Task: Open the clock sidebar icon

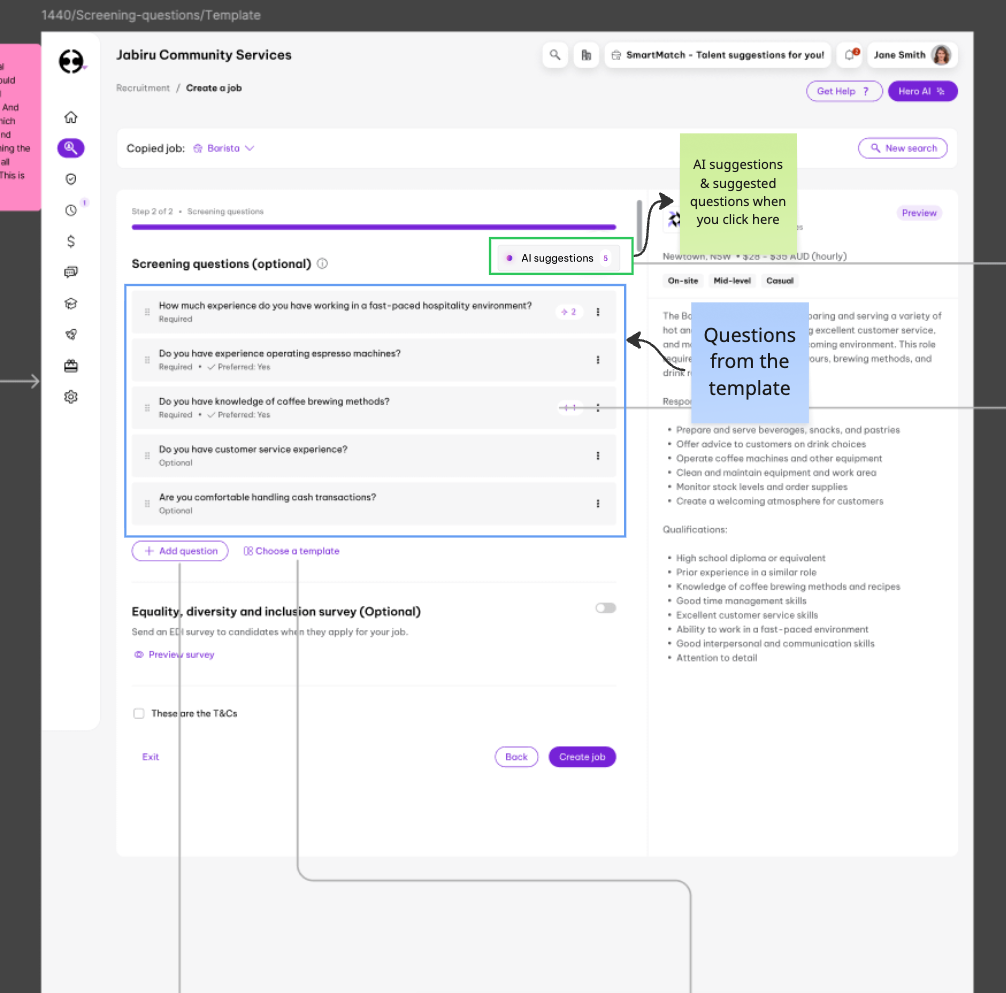Action: point(71,210)
